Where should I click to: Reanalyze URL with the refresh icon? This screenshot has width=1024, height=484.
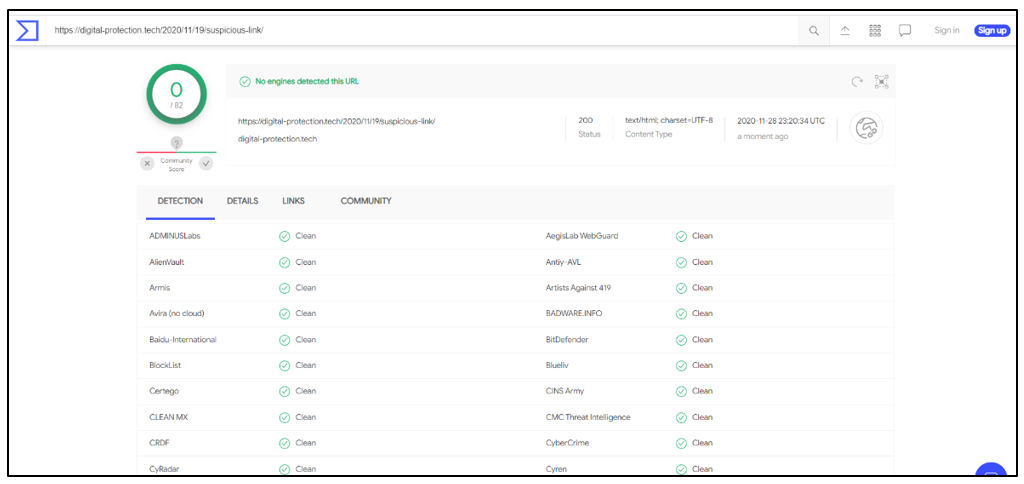tap(856, 81)
